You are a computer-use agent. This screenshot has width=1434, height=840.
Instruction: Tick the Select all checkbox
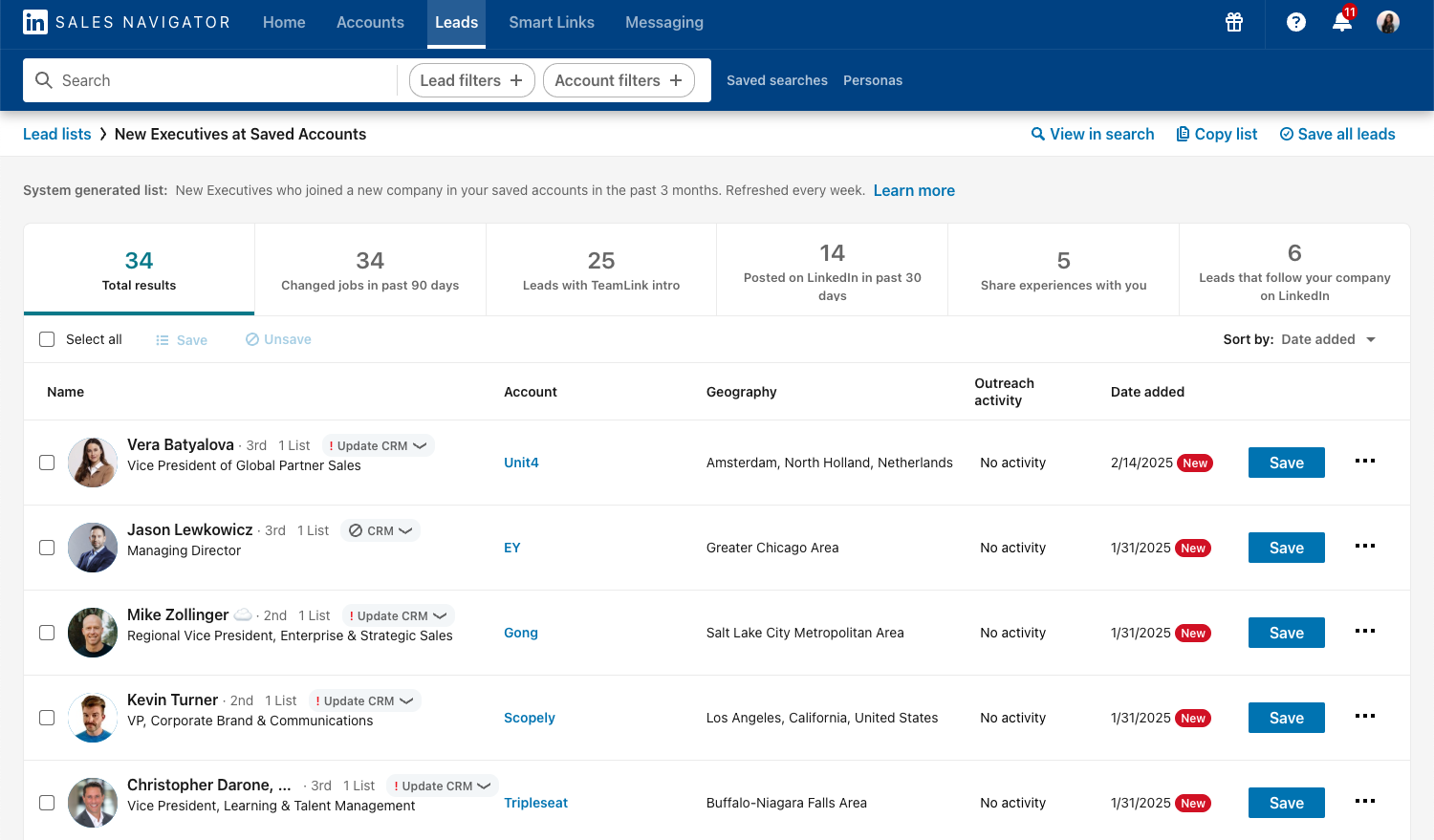pyautogui.click(x=47, y=339)
